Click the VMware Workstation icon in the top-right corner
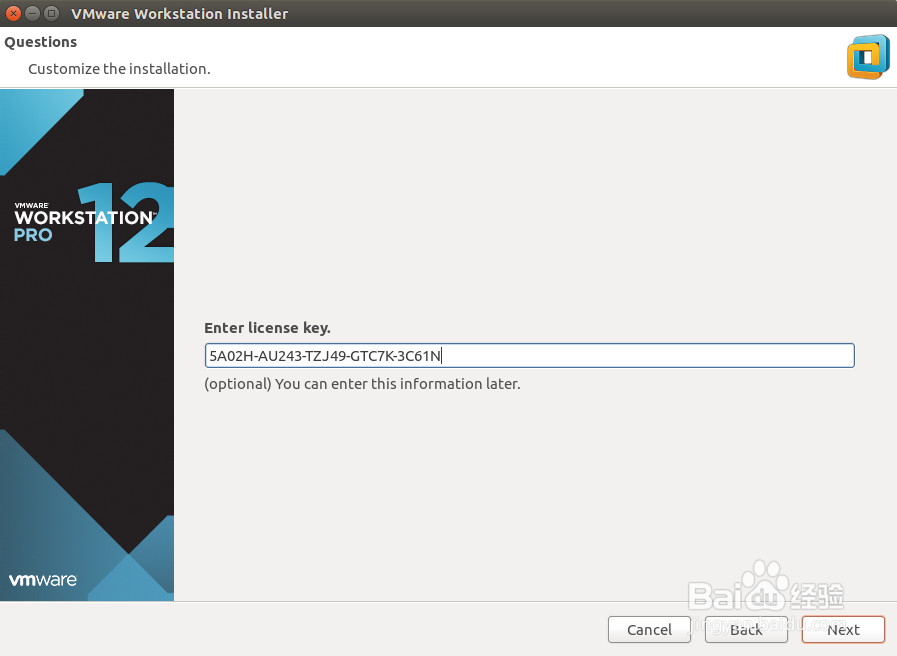Screen dimensions: 897x656 pos(868,57)
